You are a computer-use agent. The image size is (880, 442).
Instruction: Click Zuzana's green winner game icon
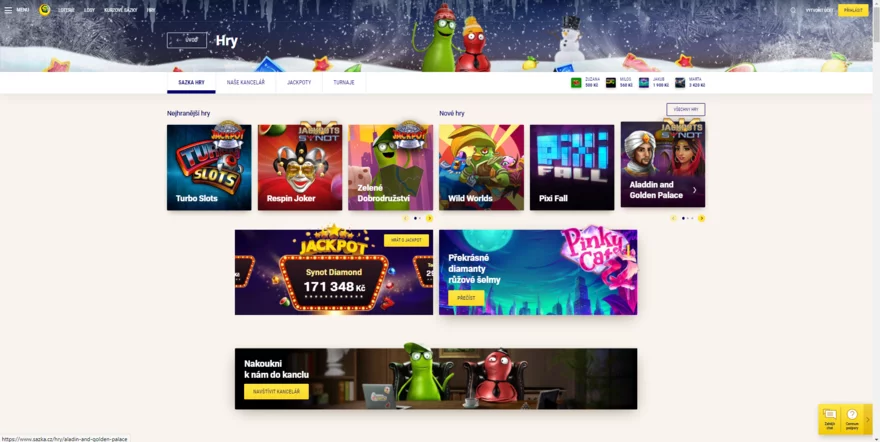click(x=576, y=83)
